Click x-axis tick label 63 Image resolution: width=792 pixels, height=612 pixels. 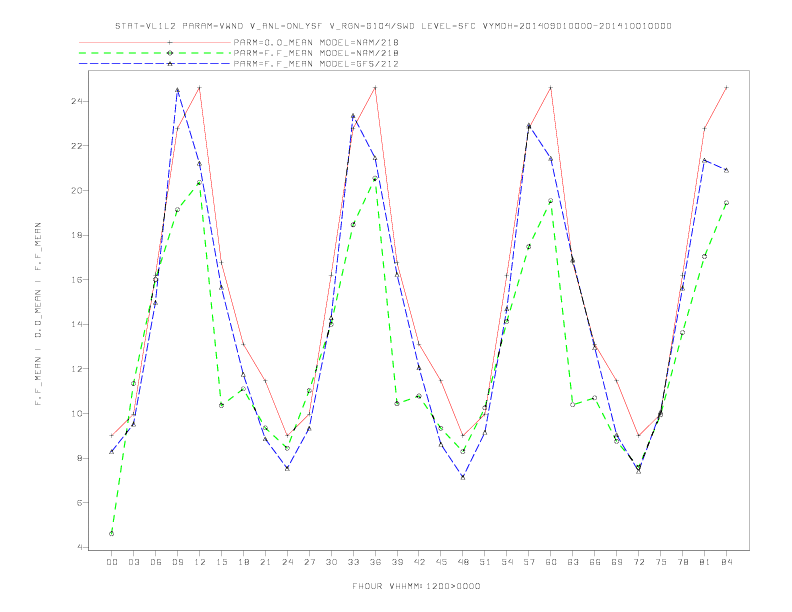tap(573, 562)
